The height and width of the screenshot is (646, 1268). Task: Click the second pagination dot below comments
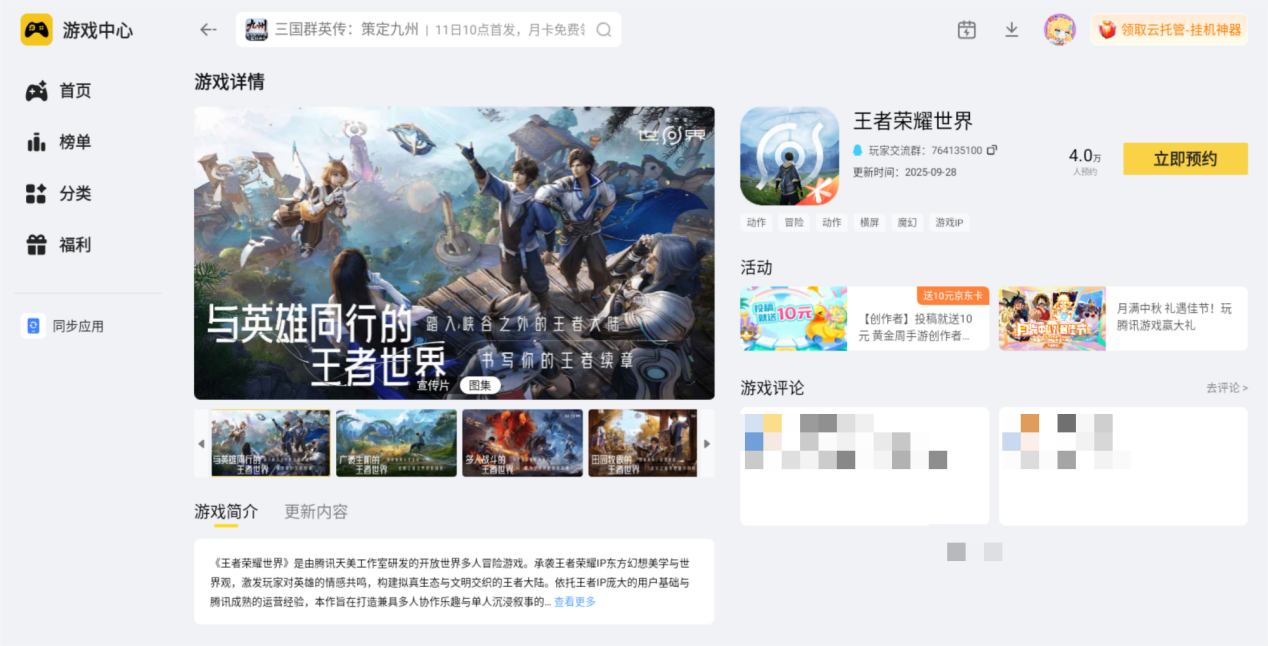991,551
